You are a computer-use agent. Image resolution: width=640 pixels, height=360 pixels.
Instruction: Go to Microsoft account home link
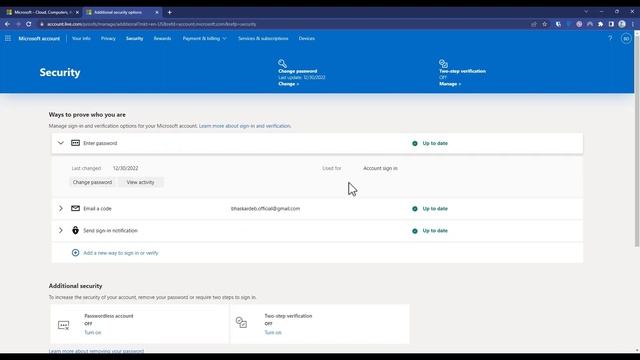[39, 38]
